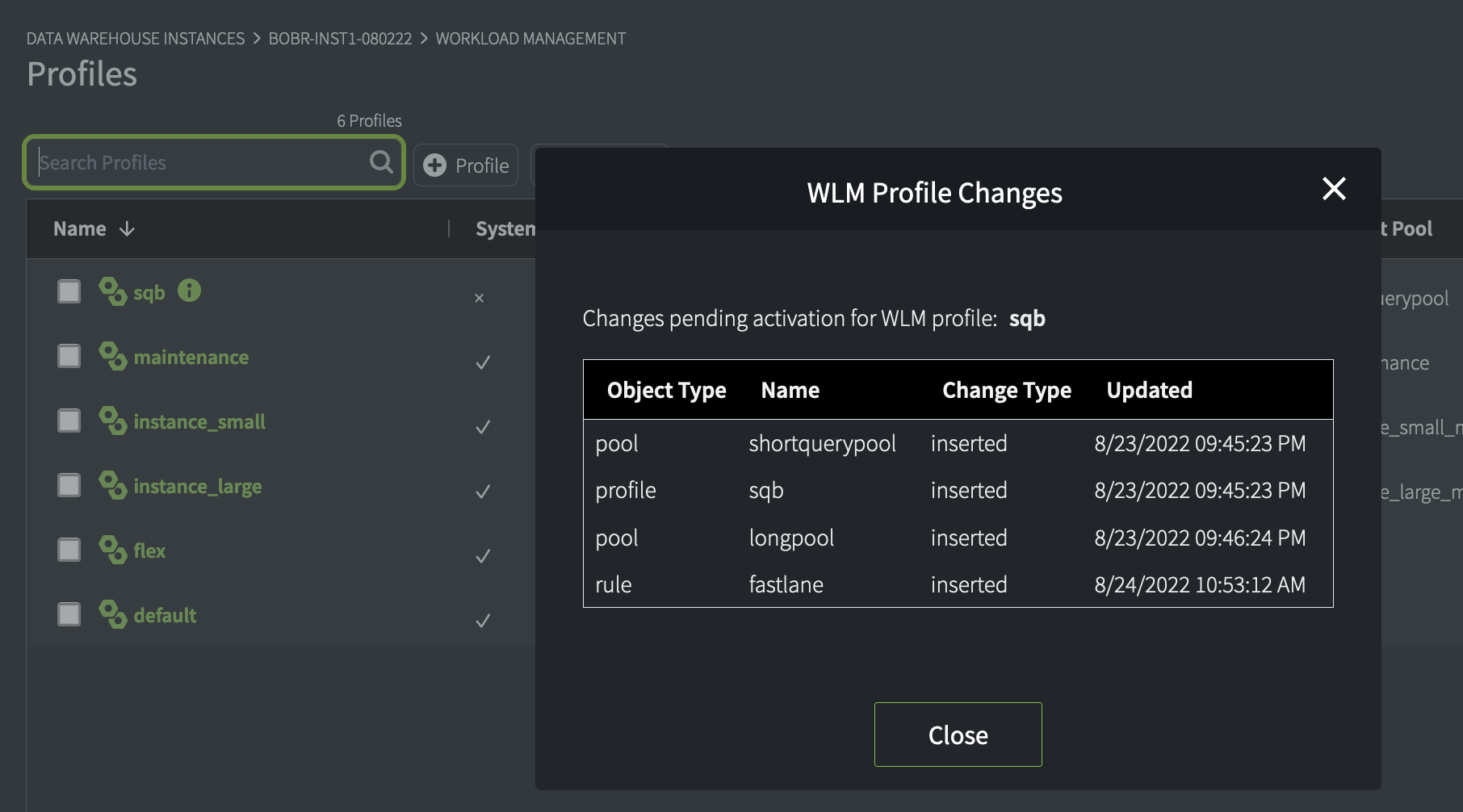The height and width of the screenshot is (812, 1463).
Task: Close dialog using the X icon
Action: point(1334,189)
